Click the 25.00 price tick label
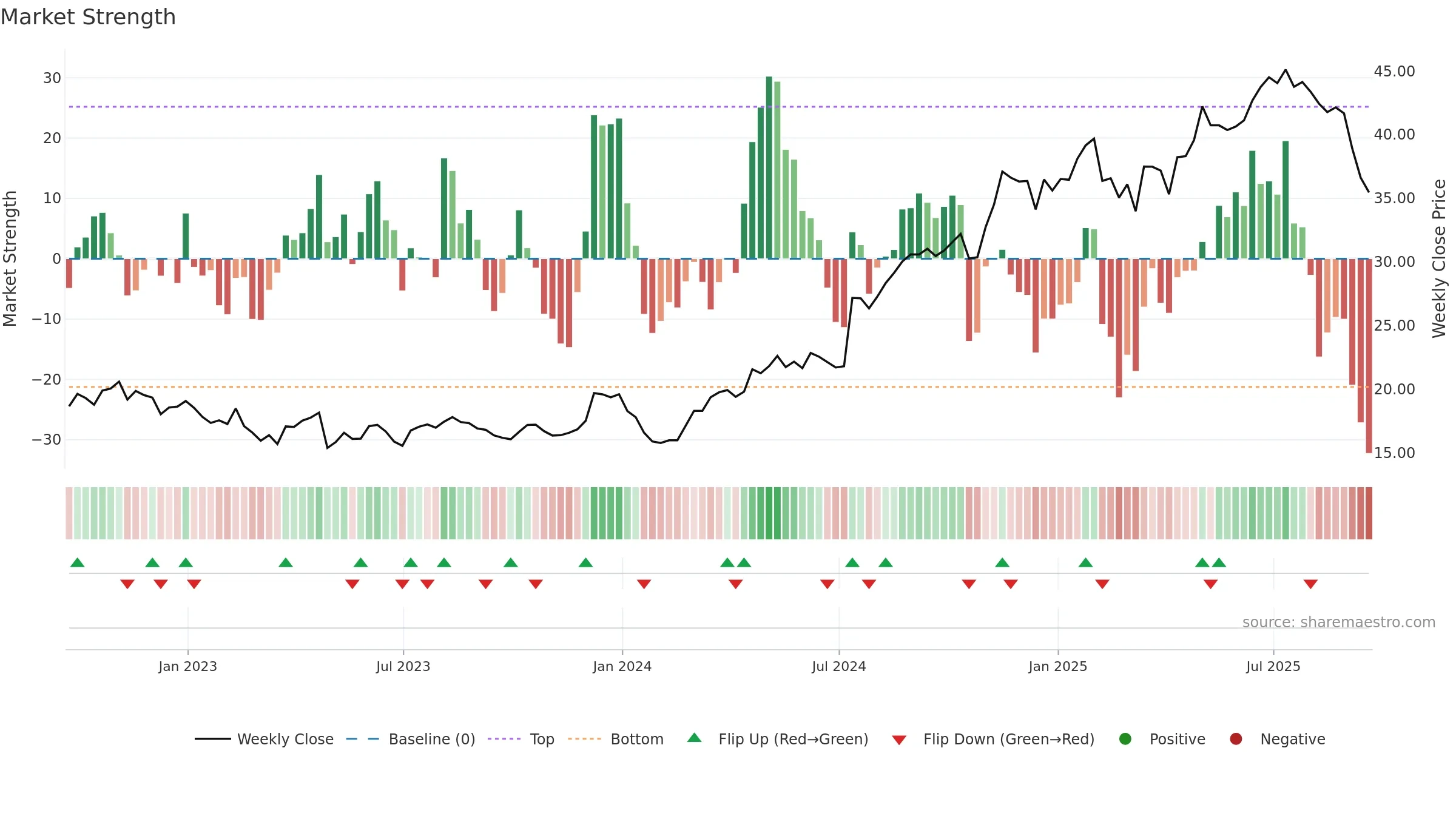Image resolution: width=1456 pixels, height=819 pixels. [1394, 325]
